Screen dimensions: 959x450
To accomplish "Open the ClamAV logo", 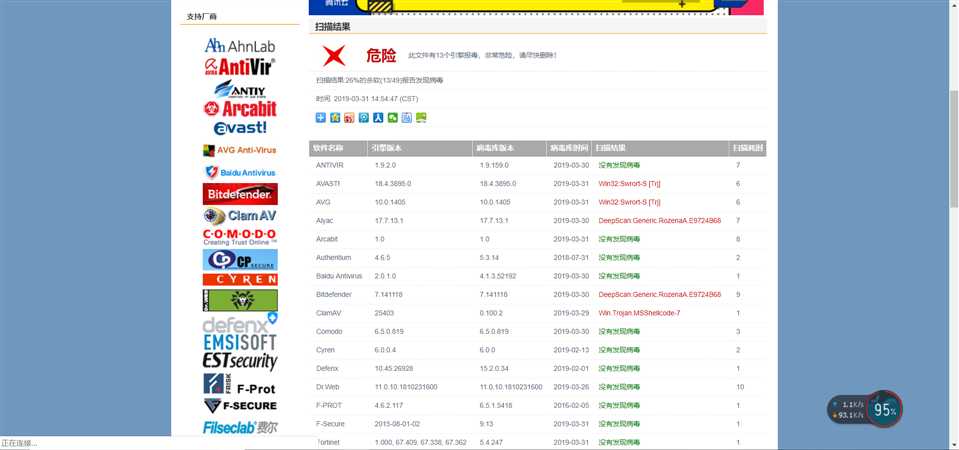I will [x=240, y=216].
